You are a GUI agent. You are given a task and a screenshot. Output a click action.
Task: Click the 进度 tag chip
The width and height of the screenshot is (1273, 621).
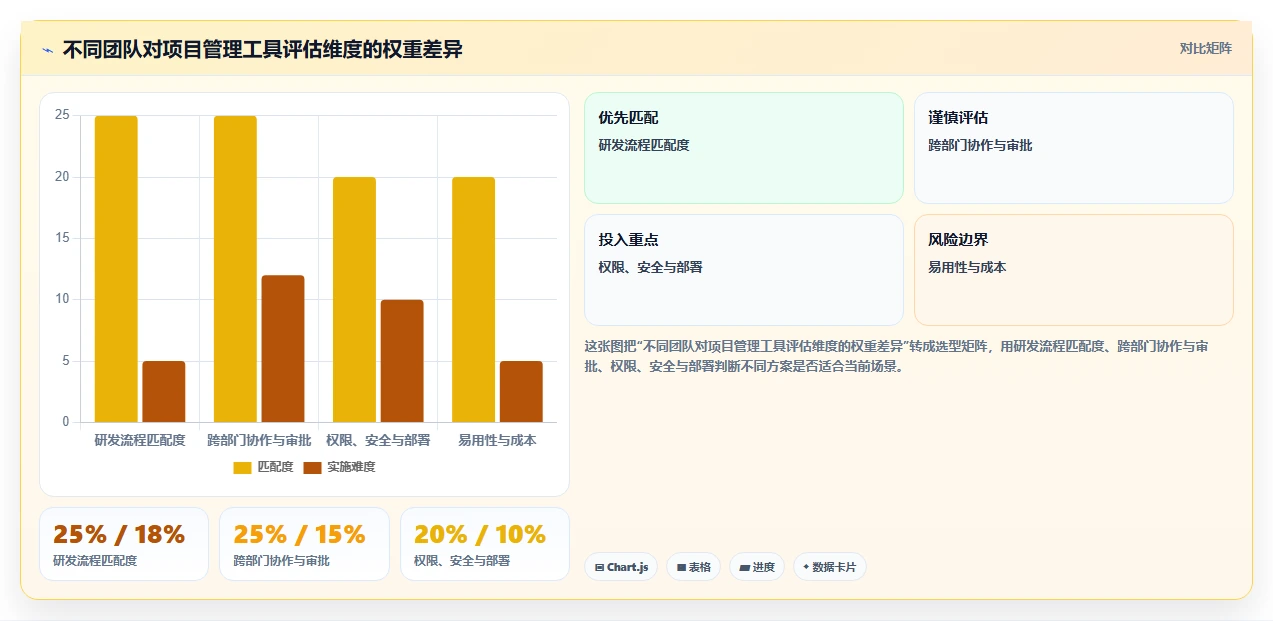coord(757,567)
